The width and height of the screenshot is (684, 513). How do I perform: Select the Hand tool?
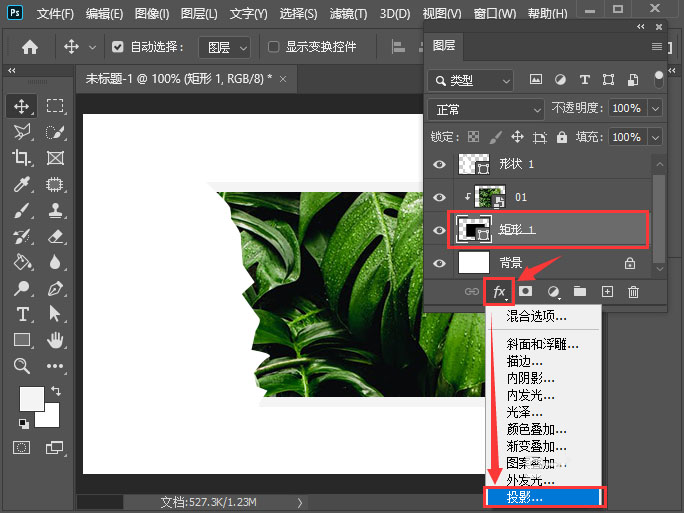(x=56, y=340)
